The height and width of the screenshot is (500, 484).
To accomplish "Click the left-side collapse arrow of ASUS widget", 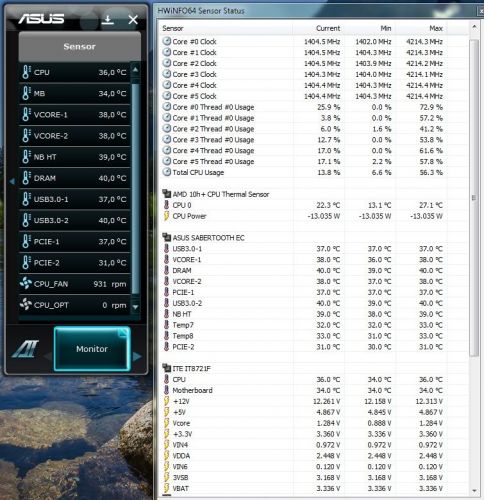I will point(12,181).
